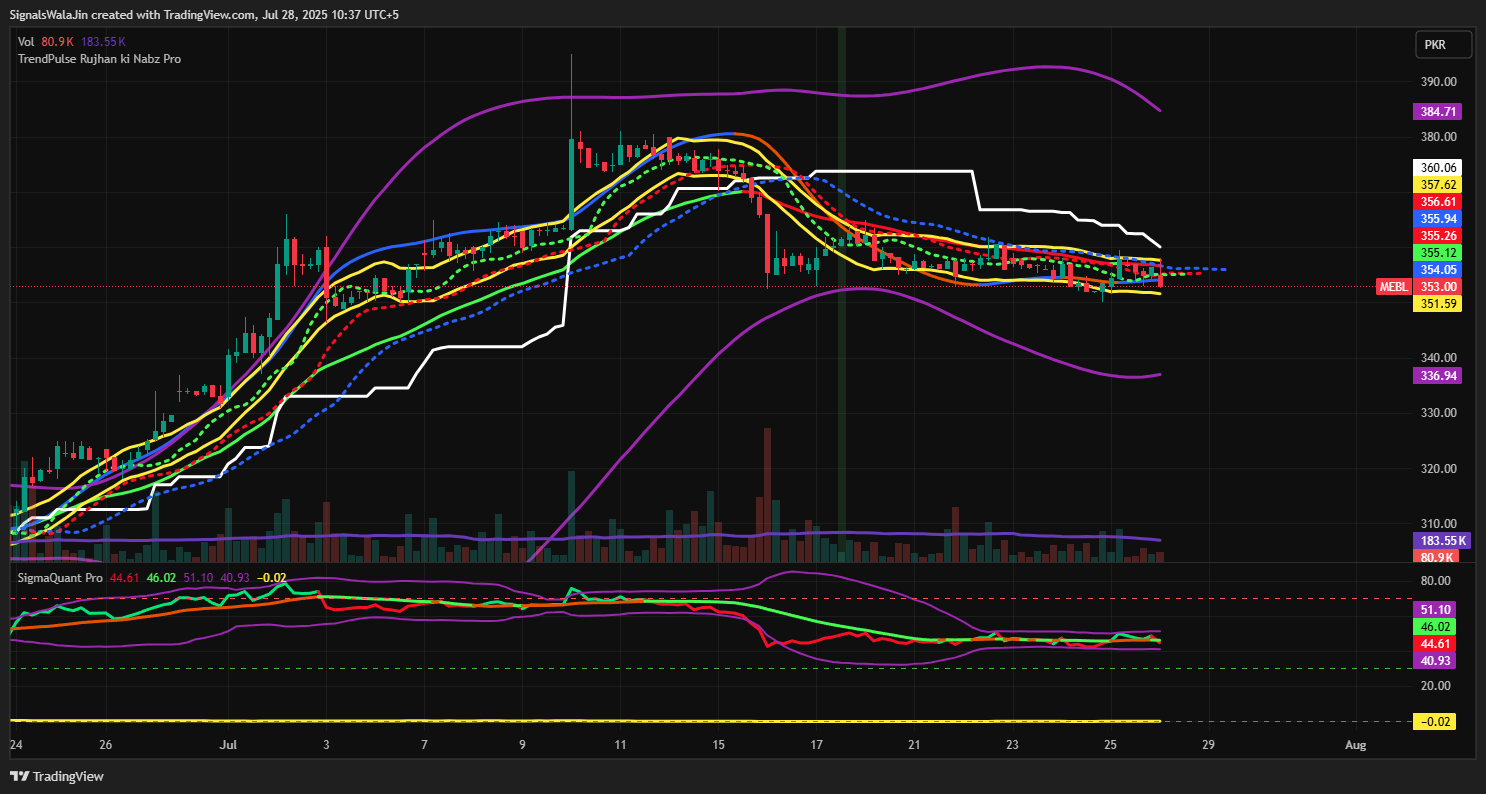Click the red 356.61 price tag

[1437, 201]
